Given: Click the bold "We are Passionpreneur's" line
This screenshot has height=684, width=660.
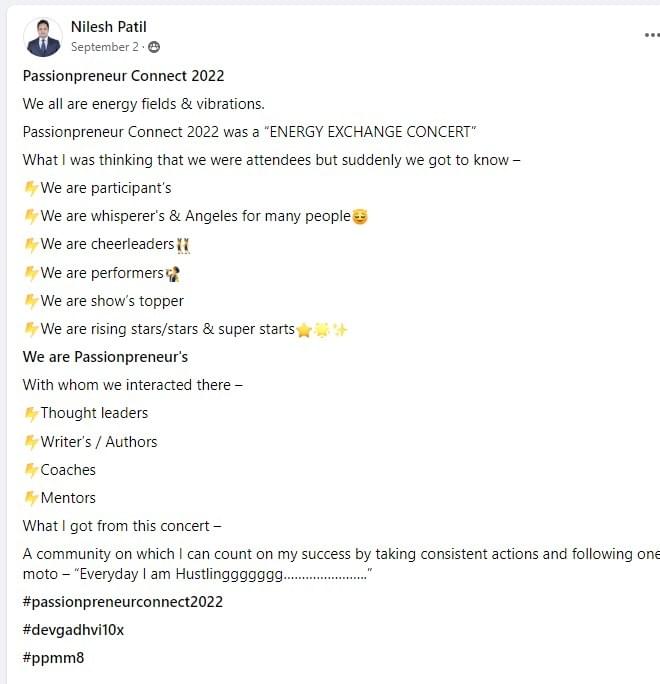Looking at the screenshot, I should pyautogui.click(x=105, y=357).
